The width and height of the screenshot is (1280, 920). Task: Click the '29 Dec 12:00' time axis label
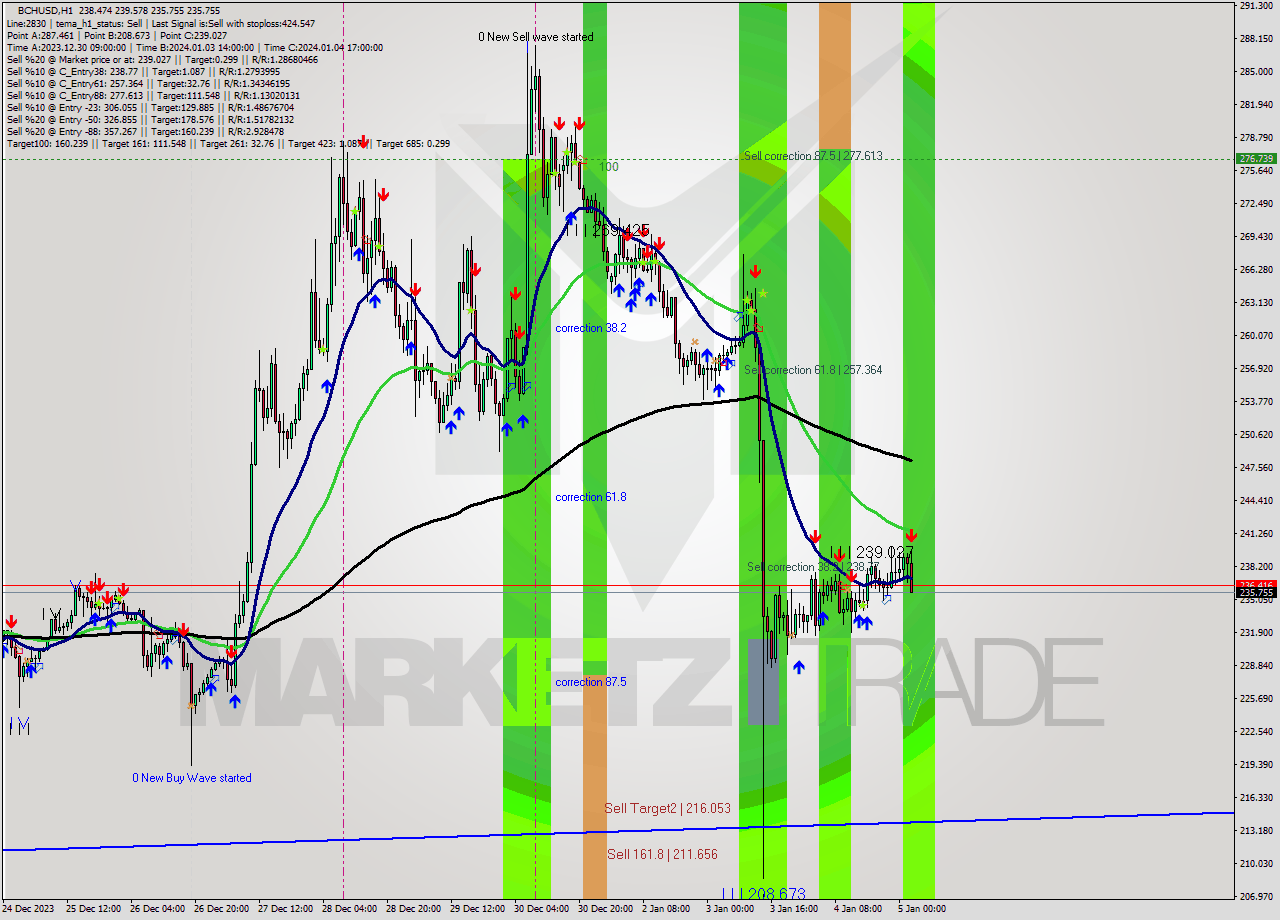pyautogui.click(x=477, y=909)
